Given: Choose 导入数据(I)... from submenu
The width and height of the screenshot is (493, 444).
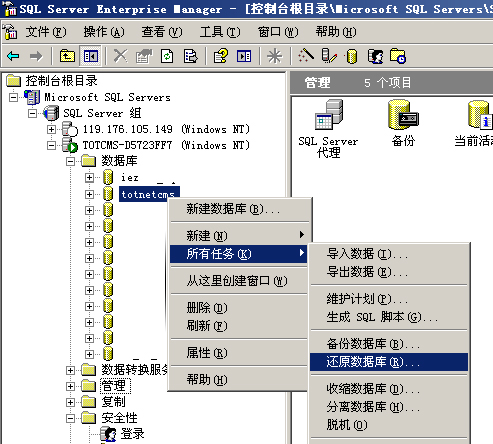Looking at the screenshot, I should pyautogui.click(x=389, y=254).
